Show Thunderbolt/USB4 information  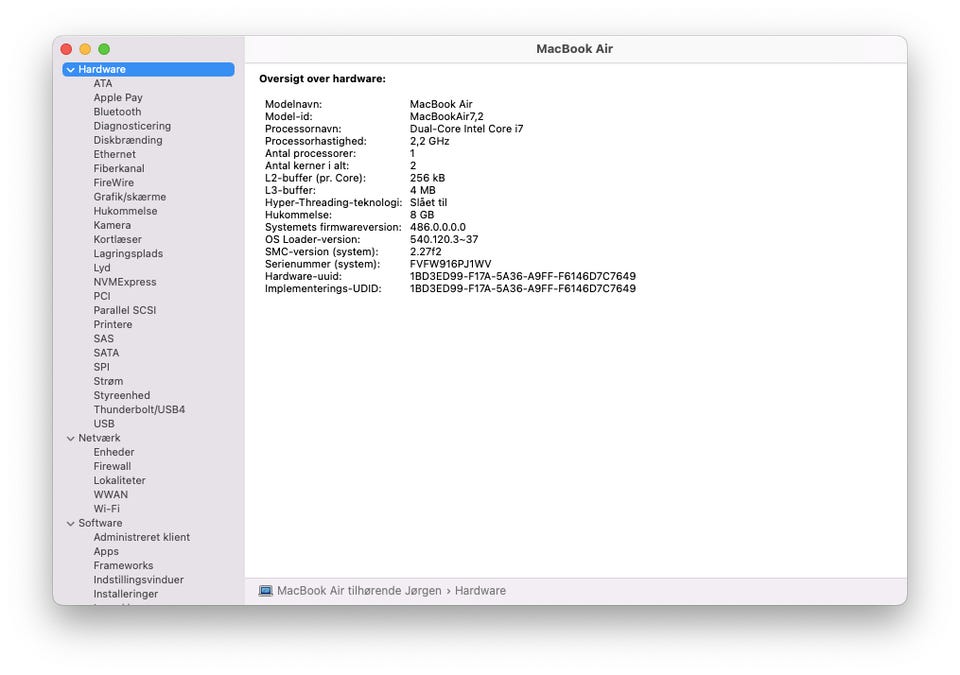tap(139, 410)
